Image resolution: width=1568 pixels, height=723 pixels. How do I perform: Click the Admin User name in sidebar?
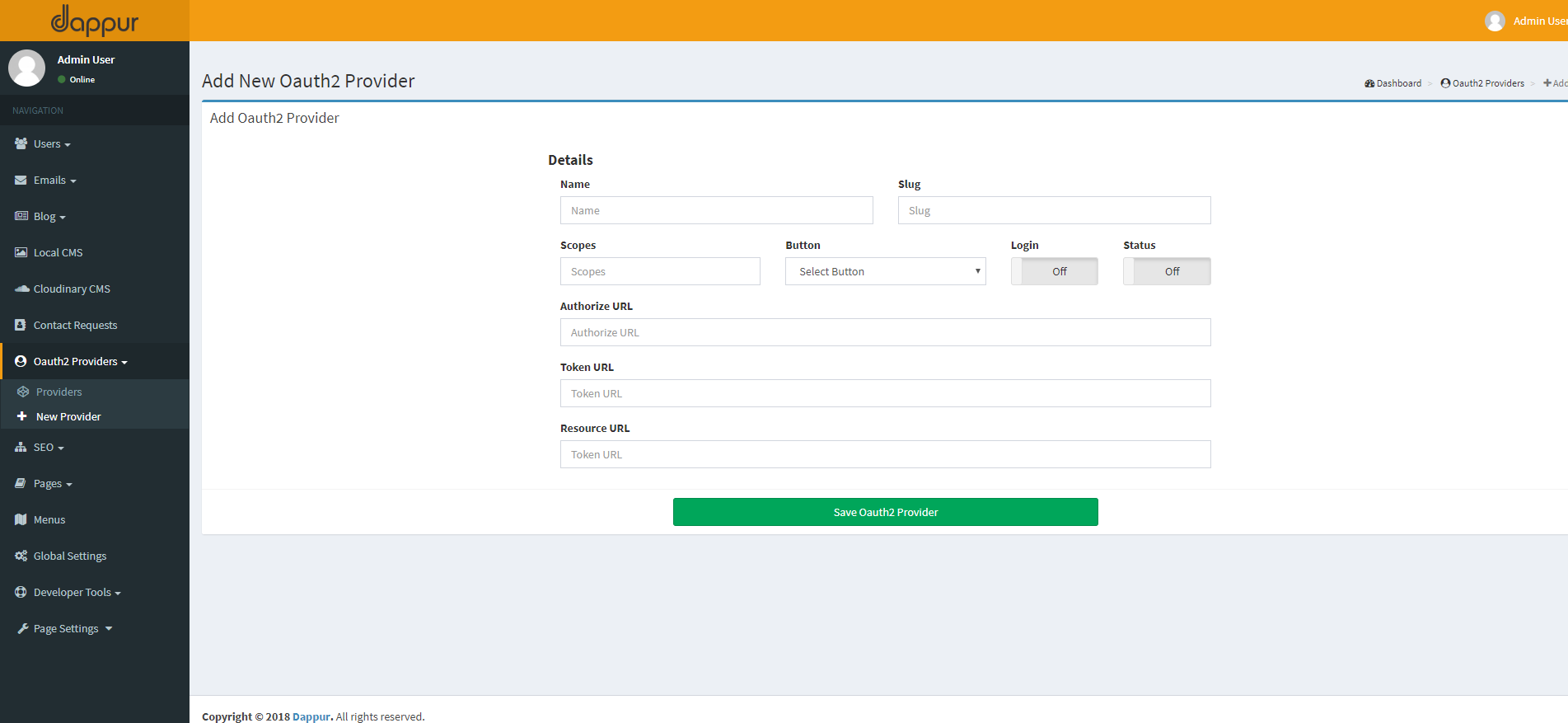pyautogui.click(x=86, y=59)
